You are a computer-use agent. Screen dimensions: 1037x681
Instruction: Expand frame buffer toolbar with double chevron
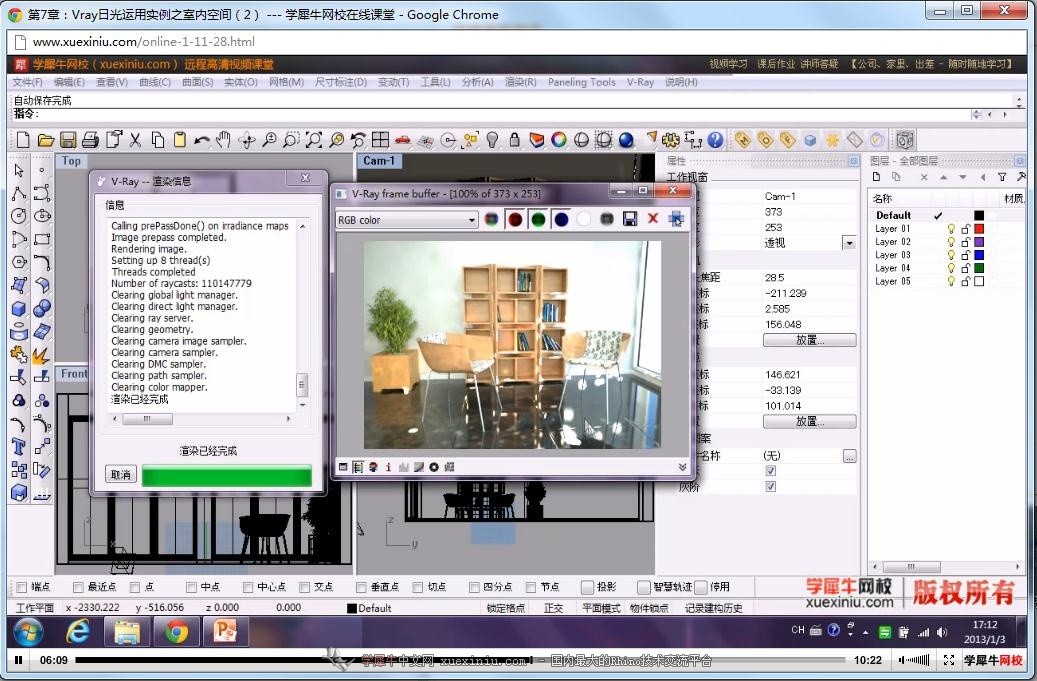(x=683, y=467)
